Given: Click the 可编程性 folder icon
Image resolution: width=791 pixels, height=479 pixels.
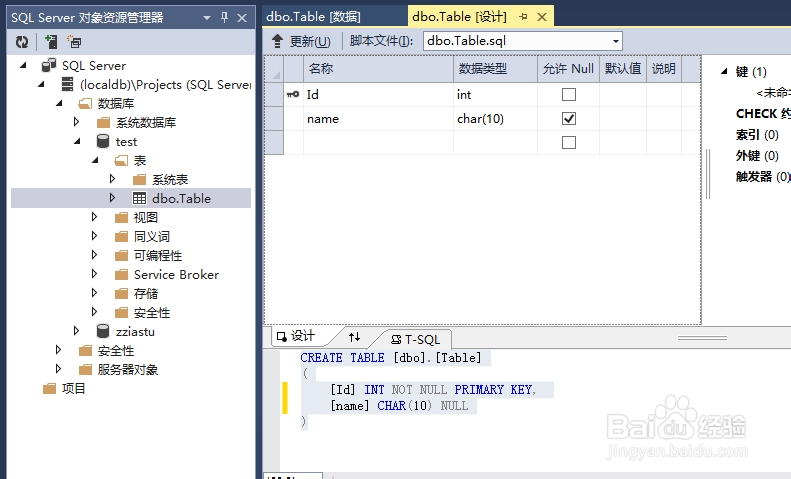Looking at the screenshot, I should click(x=122, y=256).
